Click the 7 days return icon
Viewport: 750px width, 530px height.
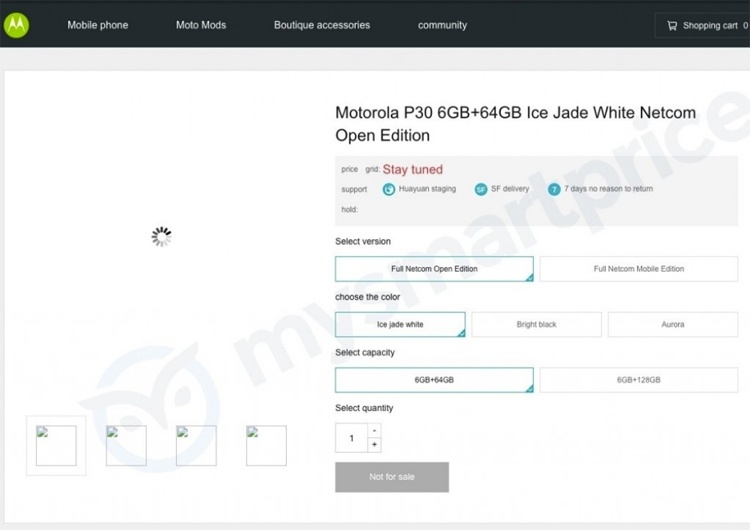(x=554, y=189)
